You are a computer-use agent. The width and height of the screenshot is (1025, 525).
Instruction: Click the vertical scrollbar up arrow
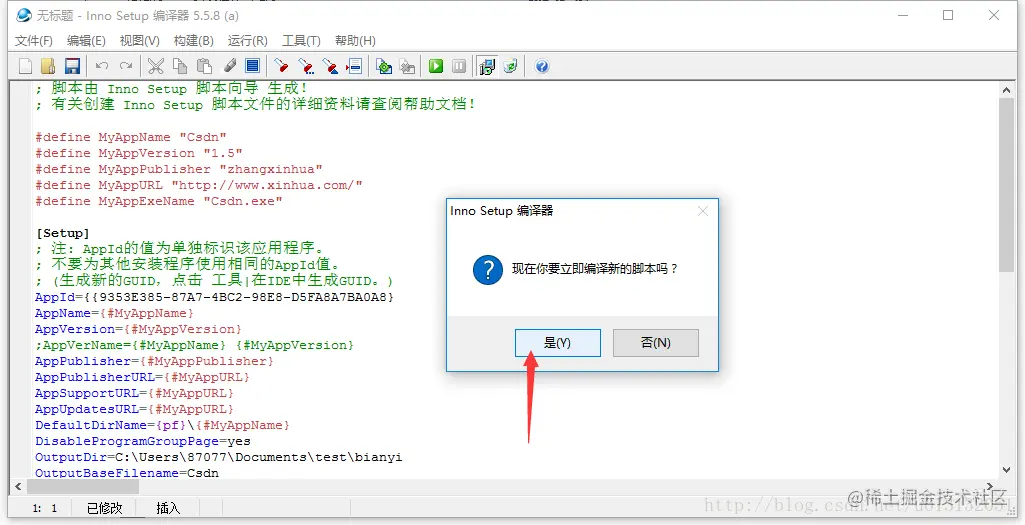point(1006,89)
